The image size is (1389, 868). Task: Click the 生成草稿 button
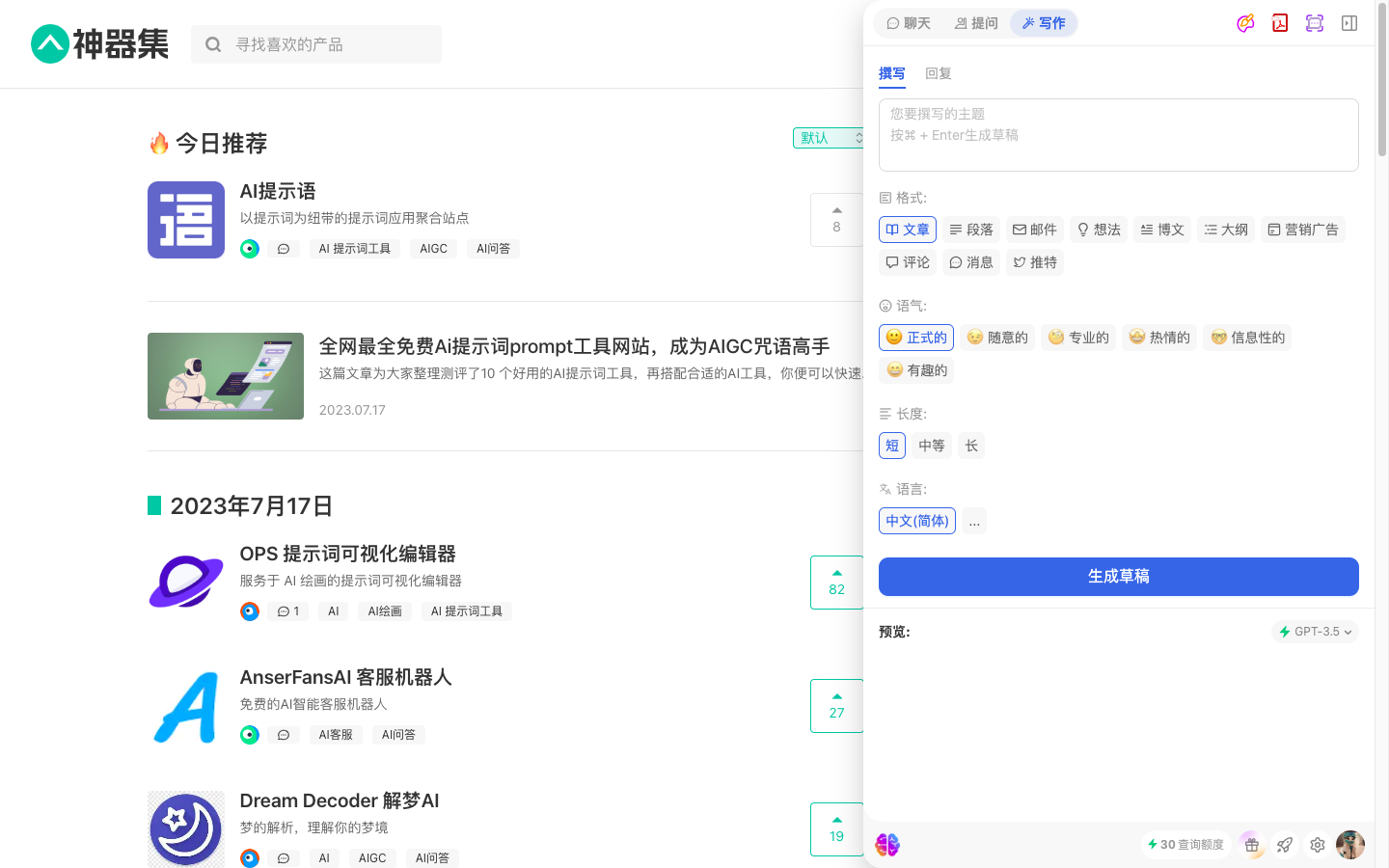[1118, 577]
